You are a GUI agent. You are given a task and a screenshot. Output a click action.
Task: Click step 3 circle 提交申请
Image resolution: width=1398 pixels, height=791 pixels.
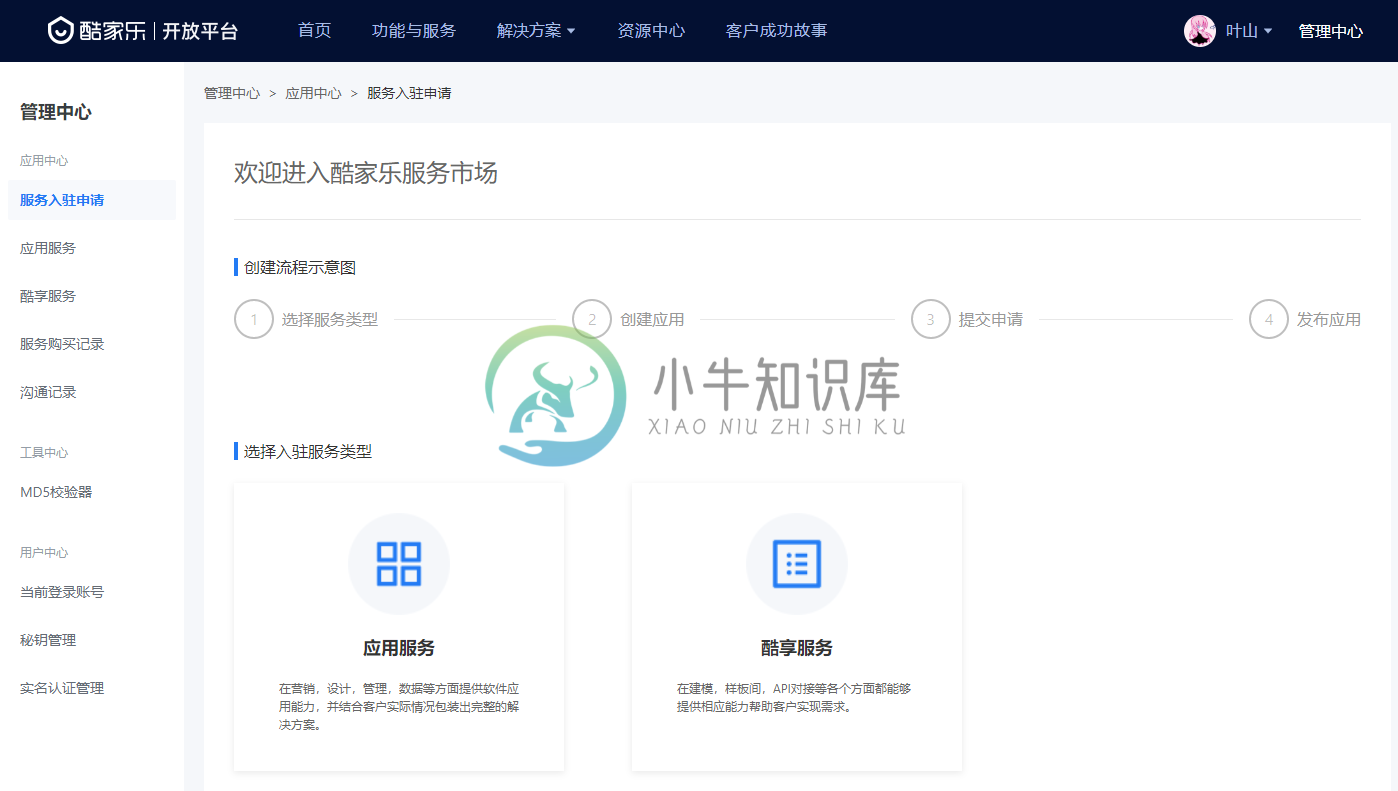(931, 320)
